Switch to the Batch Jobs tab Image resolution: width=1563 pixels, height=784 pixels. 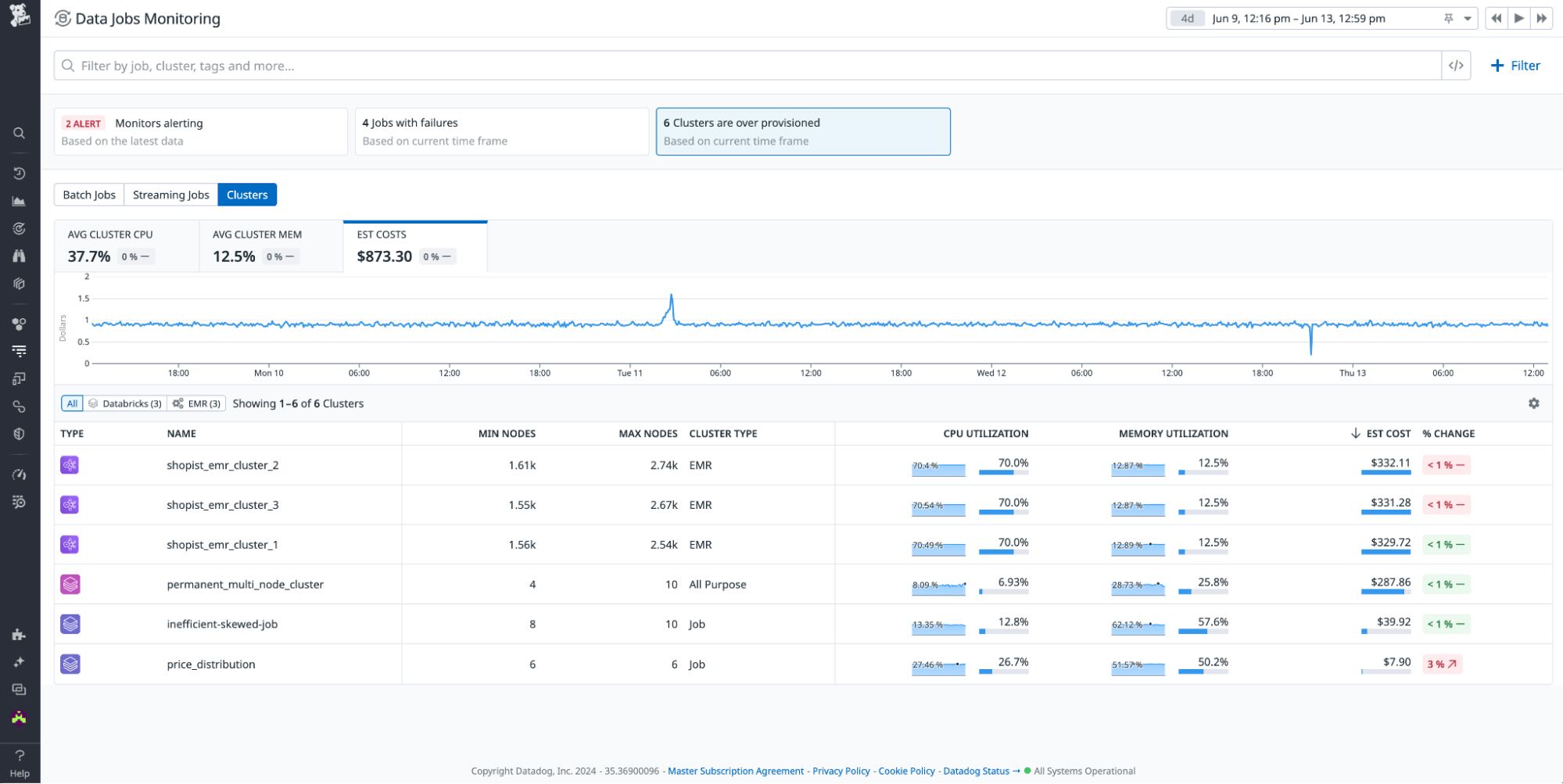[89, 195]
